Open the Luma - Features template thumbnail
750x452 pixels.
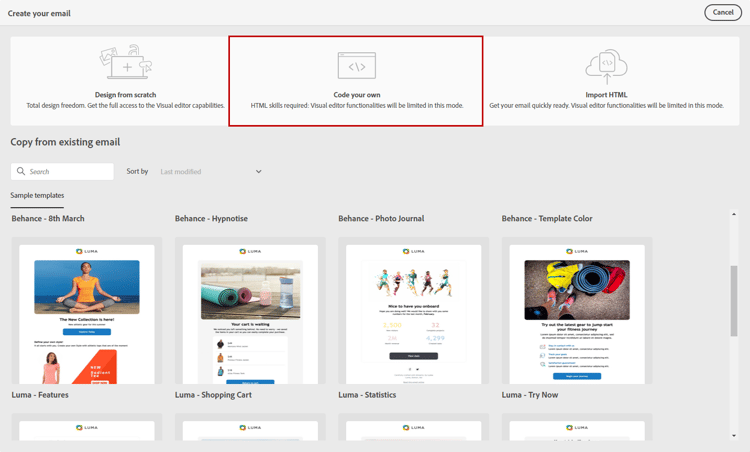pos(87,310)
